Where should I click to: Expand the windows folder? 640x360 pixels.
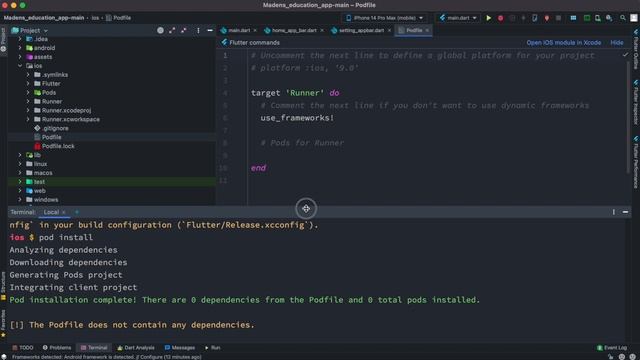[20, 200]
